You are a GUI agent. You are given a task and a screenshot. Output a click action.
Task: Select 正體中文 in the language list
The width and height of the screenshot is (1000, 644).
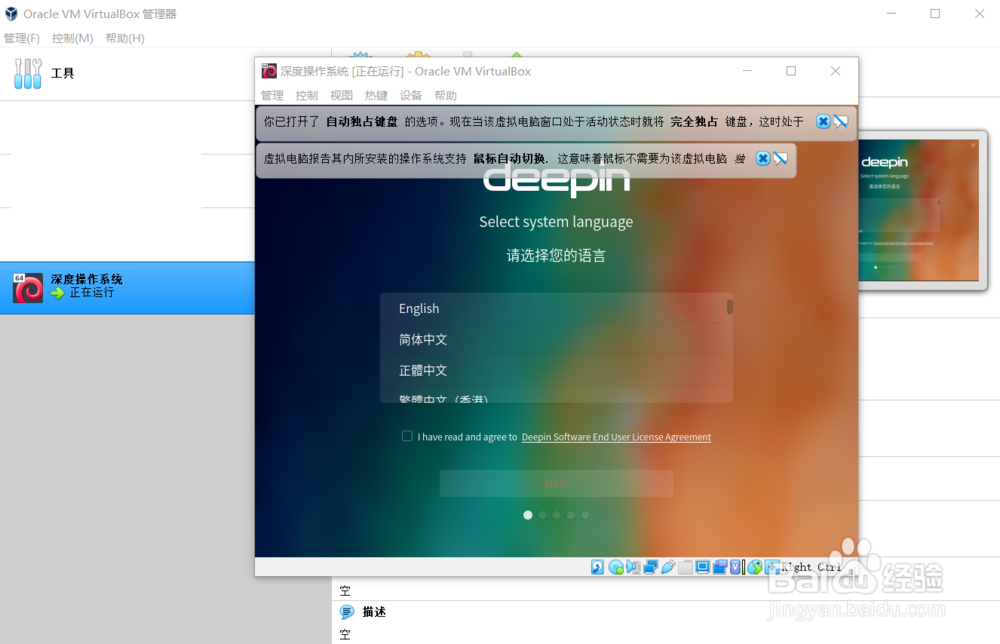coord(554,370)
